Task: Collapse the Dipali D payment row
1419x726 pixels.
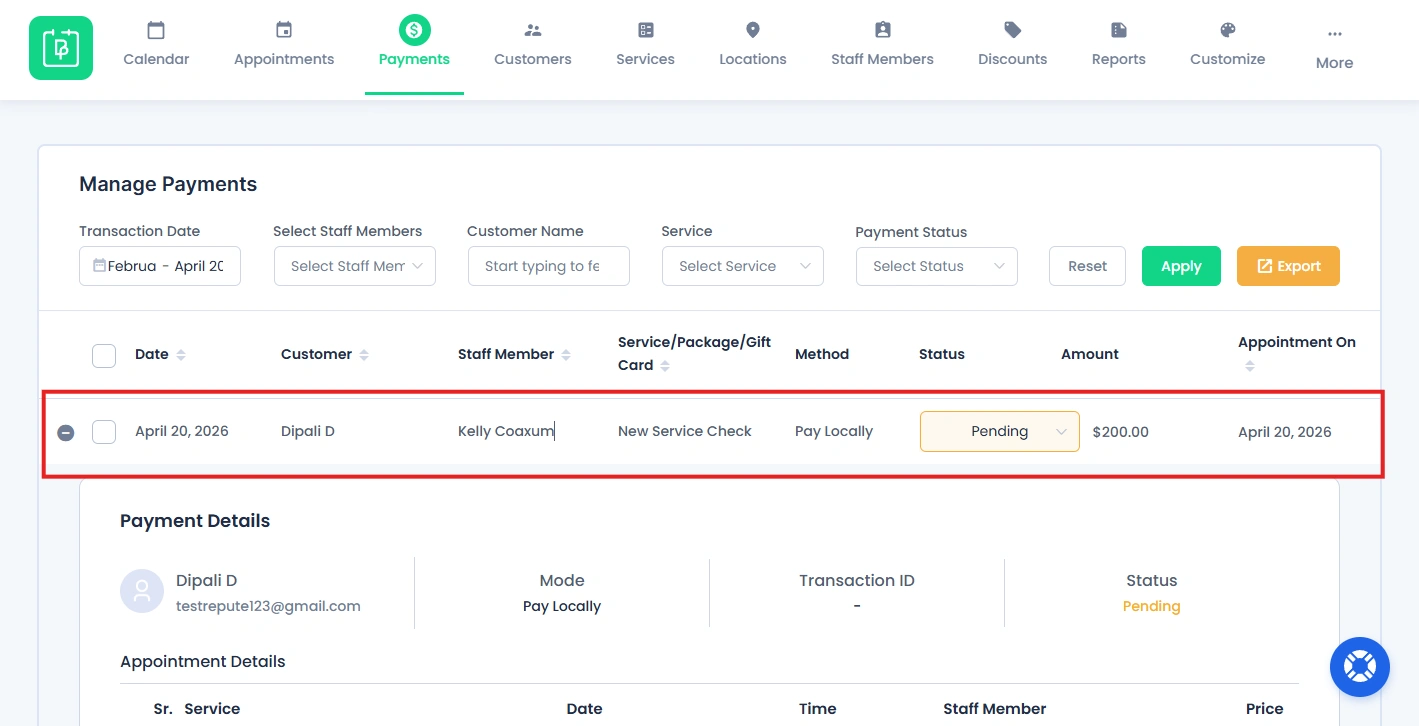Action: 66,433
